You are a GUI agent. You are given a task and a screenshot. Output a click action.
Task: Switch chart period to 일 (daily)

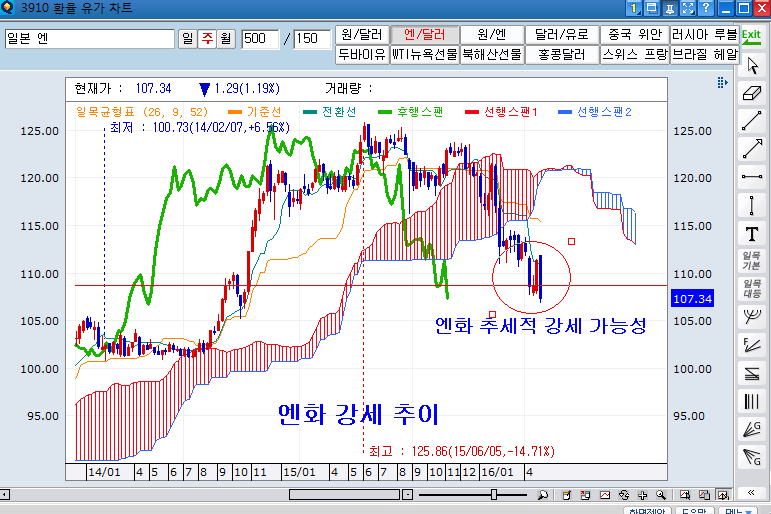(187, 39)
